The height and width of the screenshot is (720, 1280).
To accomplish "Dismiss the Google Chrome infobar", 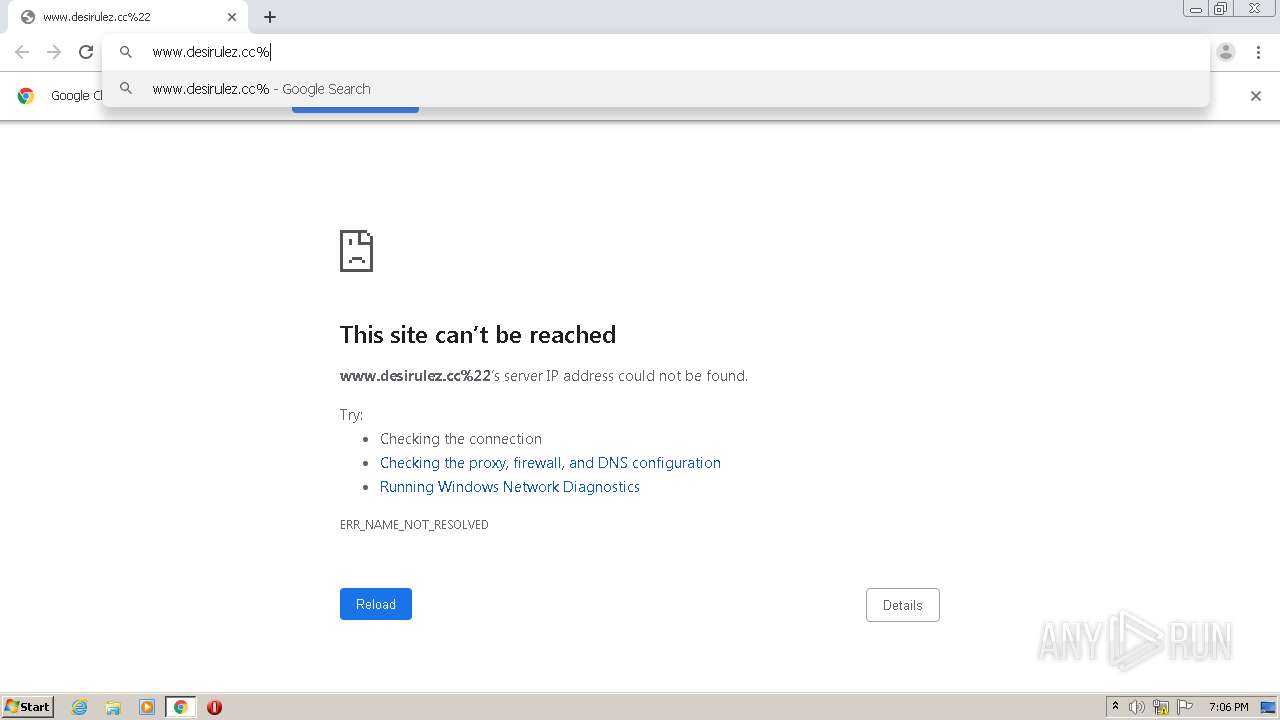I will [x=1256, y=96].
